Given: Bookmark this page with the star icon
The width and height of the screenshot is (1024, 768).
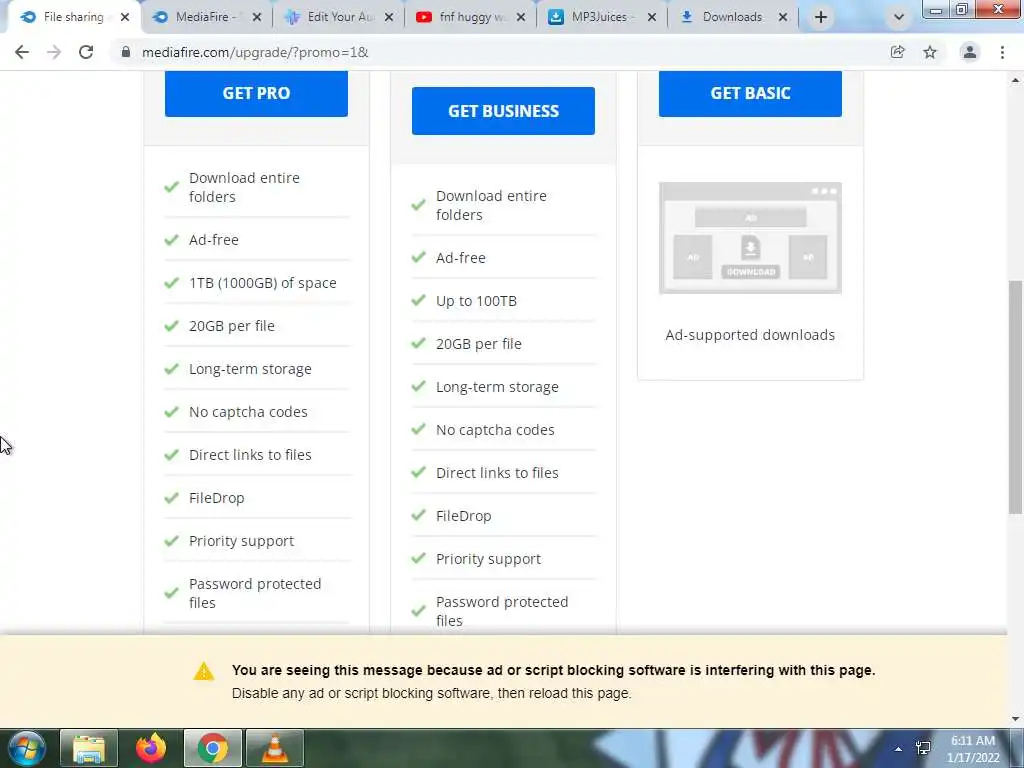Looking at the screenshot, I should click(930, 52).
